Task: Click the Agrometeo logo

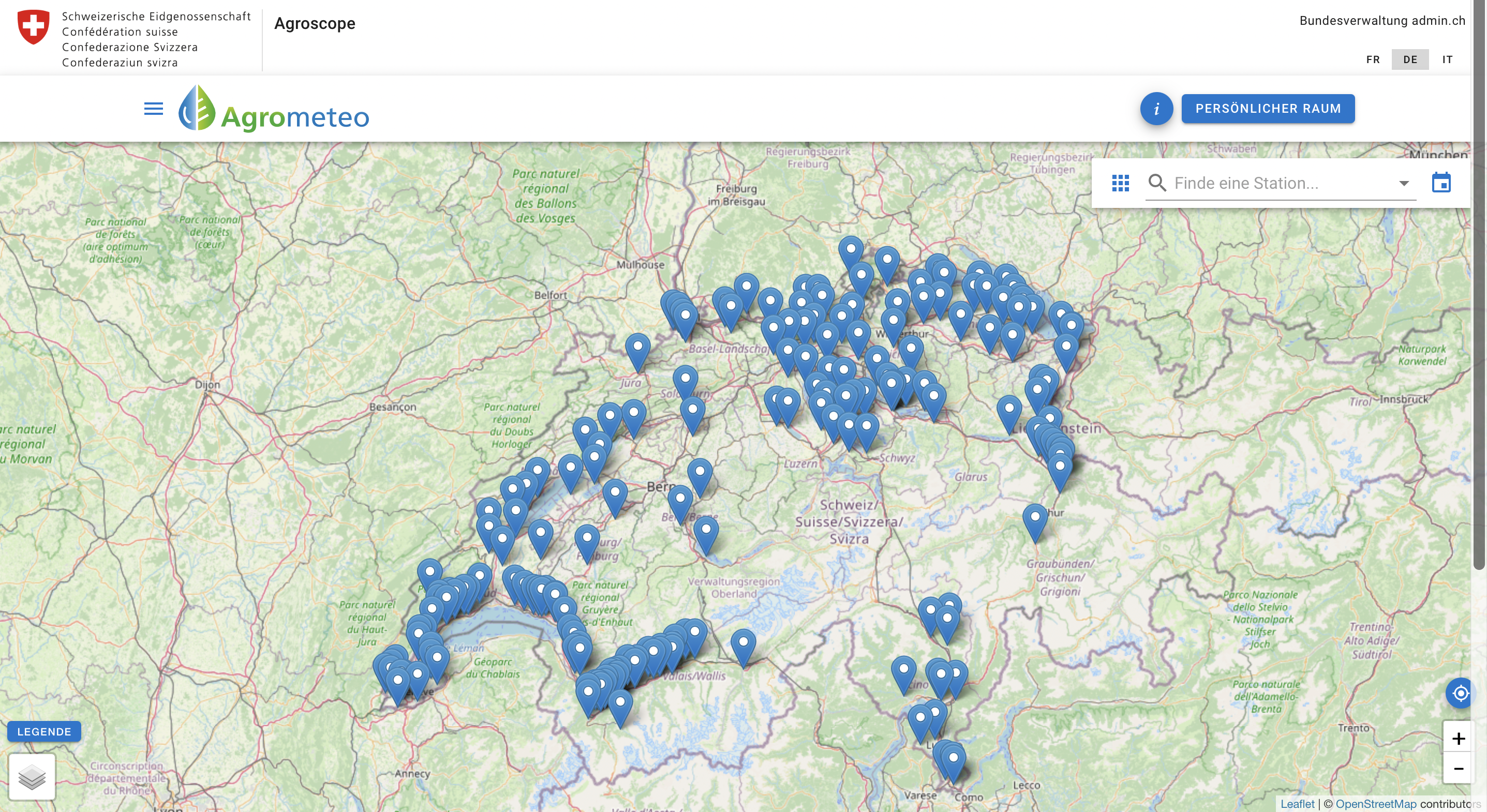Action: (274, 109)
